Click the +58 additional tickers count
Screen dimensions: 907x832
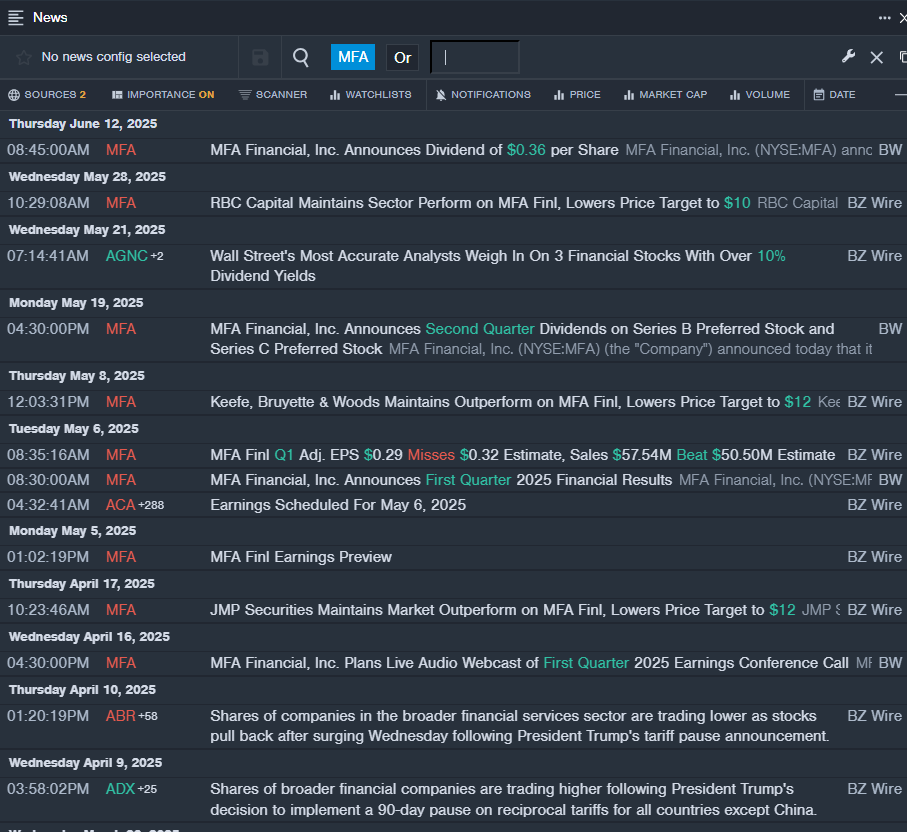(x=148, y=717)
